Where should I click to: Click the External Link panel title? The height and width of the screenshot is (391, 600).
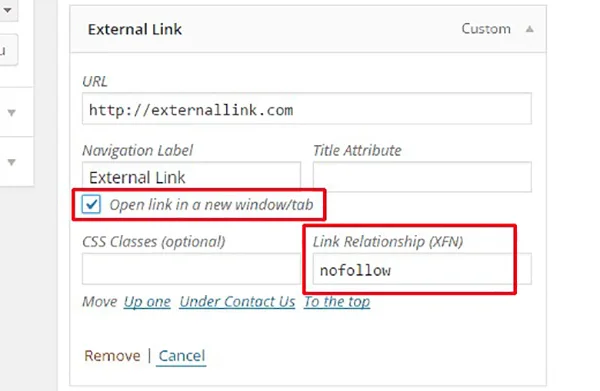[x=135, y=29]
